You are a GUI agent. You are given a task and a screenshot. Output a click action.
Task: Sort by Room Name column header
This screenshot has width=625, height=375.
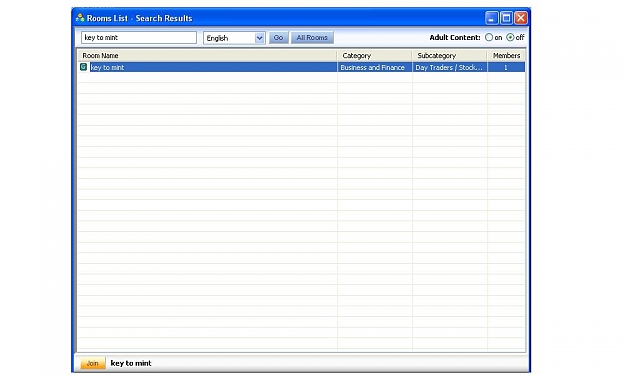click(x=207, y=55)
